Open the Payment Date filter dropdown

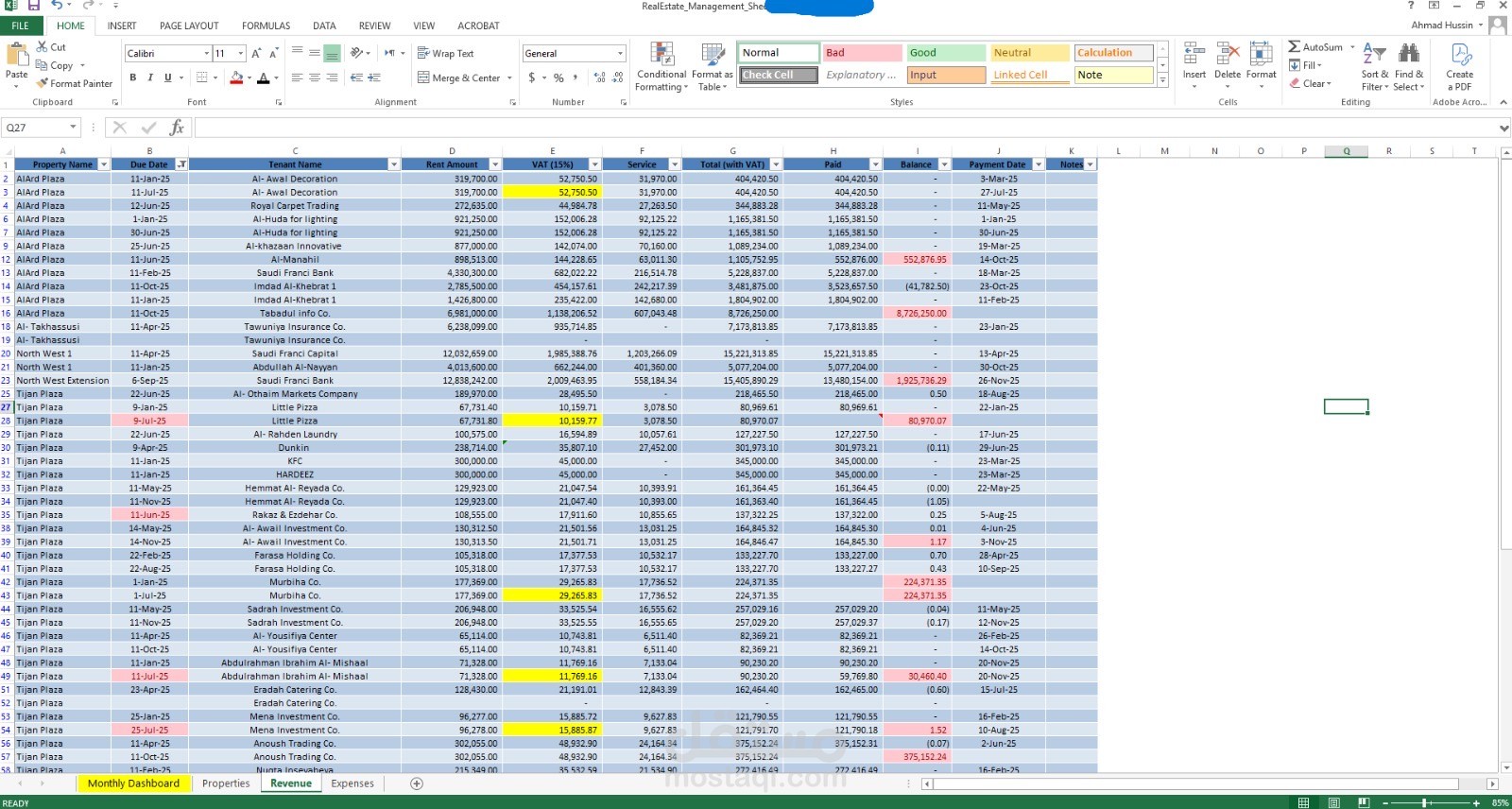1039,164
